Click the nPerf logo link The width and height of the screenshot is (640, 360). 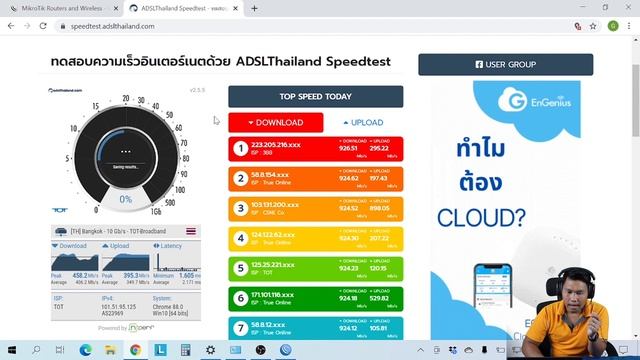tap(141, 327)
